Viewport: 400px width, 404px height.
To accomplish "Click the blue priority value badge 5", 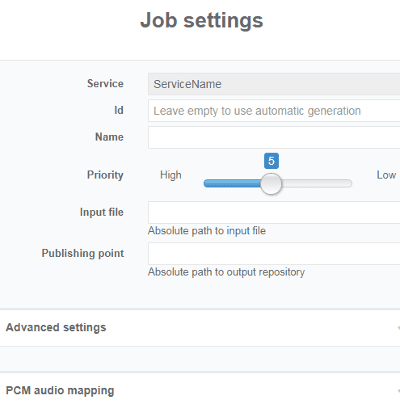I will pyautogui.click(x=271, y=161).
